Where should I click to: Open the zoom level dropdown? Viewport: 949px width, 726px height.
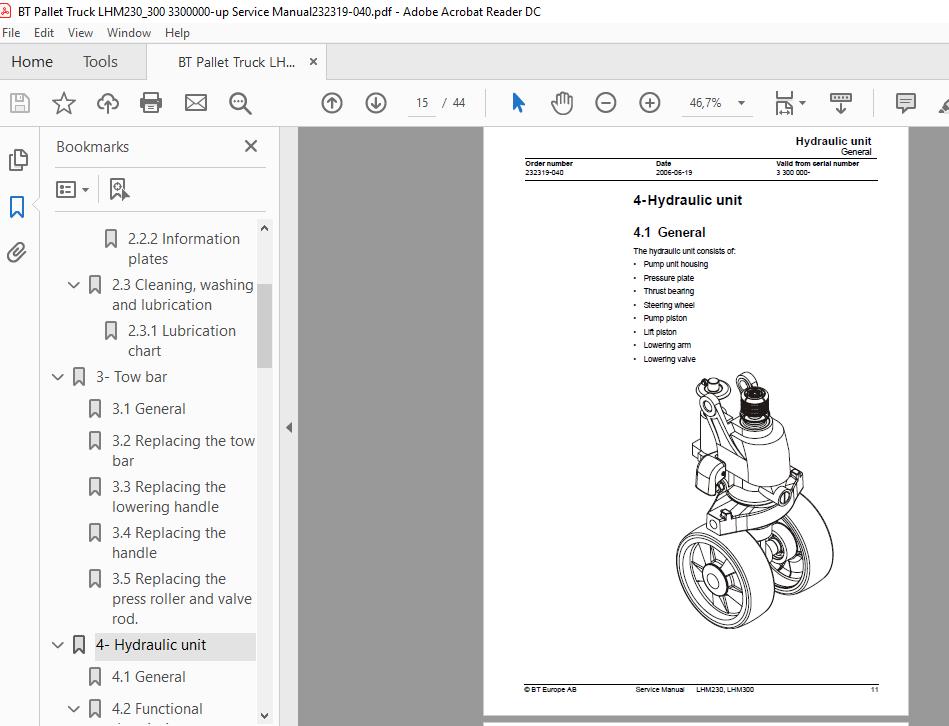click(x=741, y=103)
